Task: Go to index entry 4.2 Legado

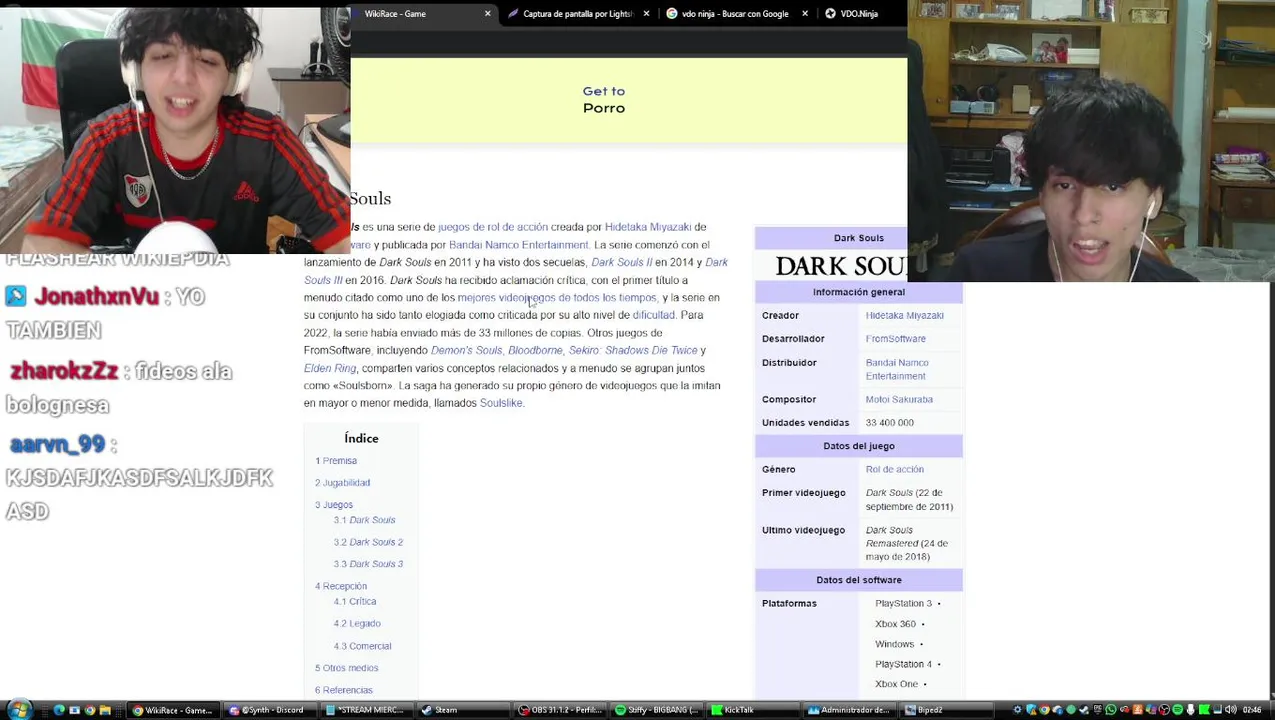Action: point(357,624)
